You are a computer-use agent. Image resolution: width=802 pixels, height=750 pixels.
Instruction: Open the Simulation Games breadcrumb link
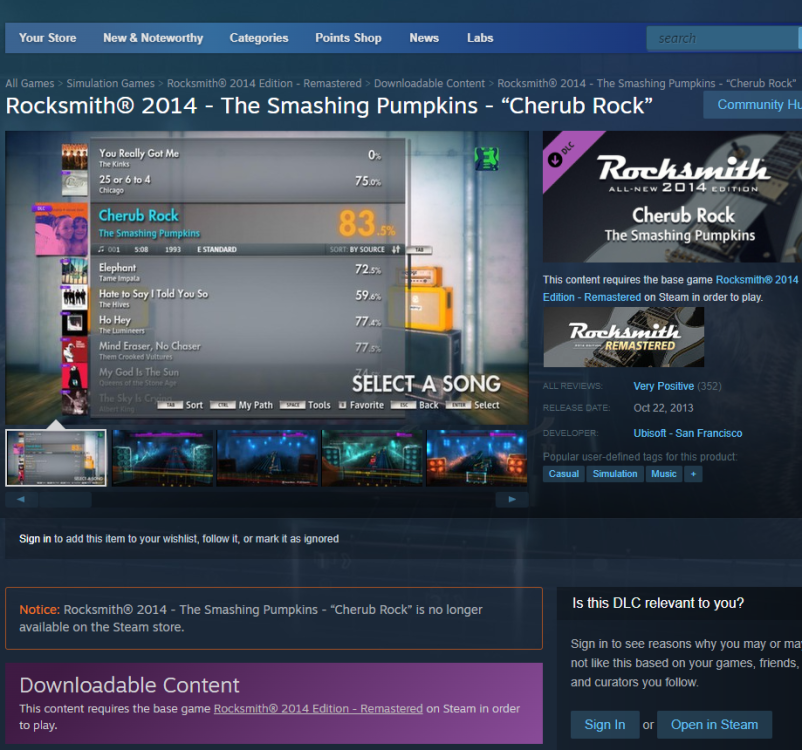click(110, 84)
